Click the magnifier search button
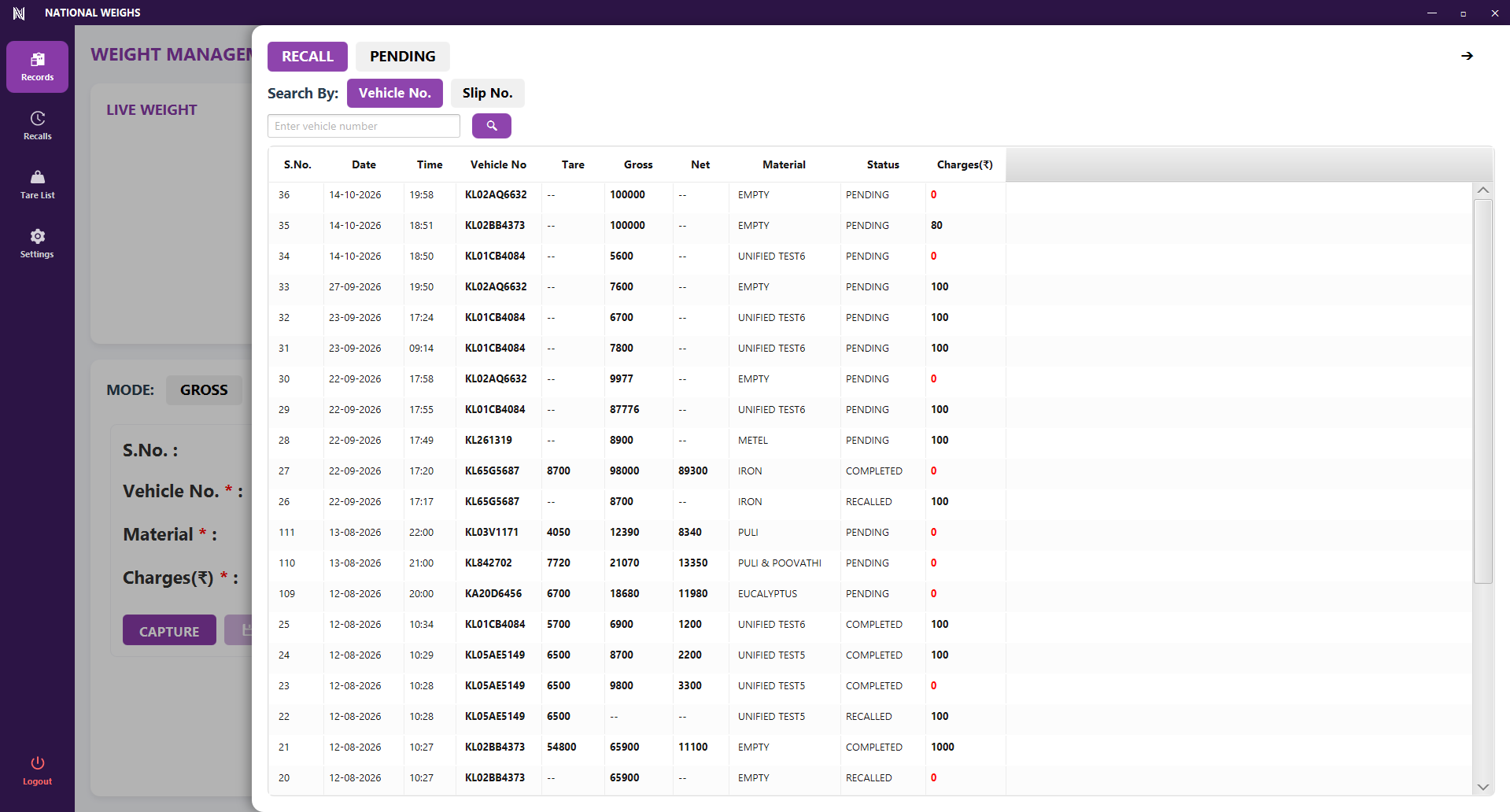 tap(492, 126)
